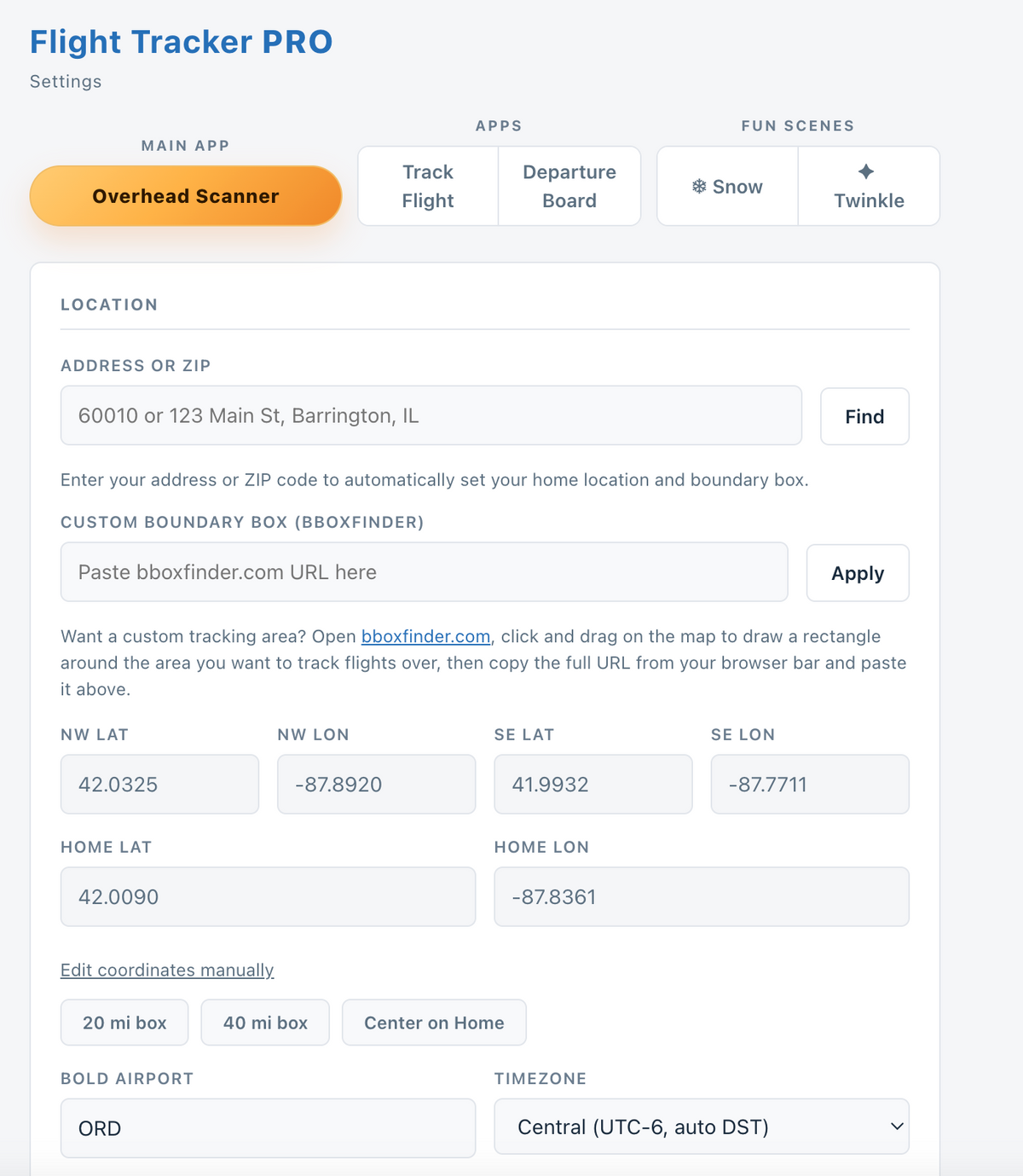This screenshot has height=1176, width=1023.
Task: Click Center on Home button
Action: click(434, 1022)
